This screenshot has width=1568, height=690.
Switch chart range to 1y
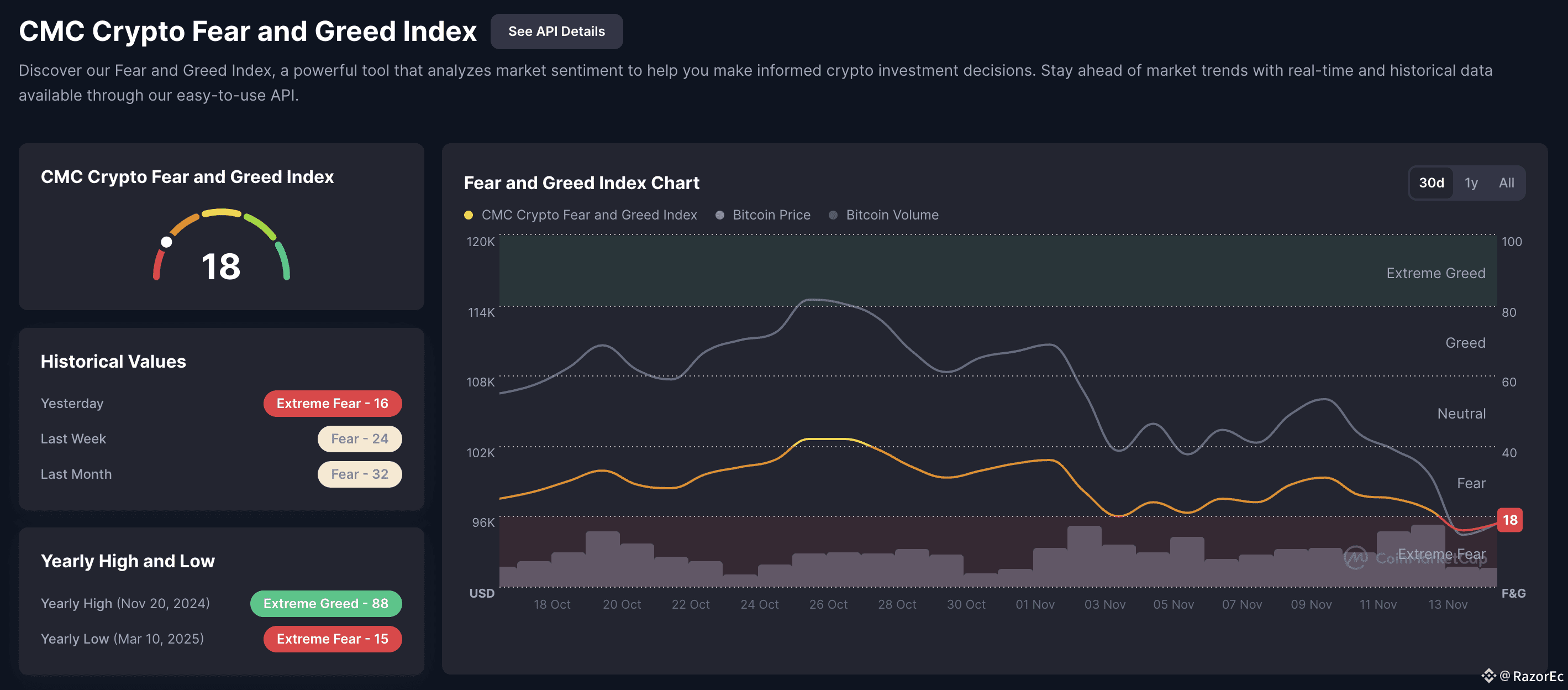coord(1471,182)
